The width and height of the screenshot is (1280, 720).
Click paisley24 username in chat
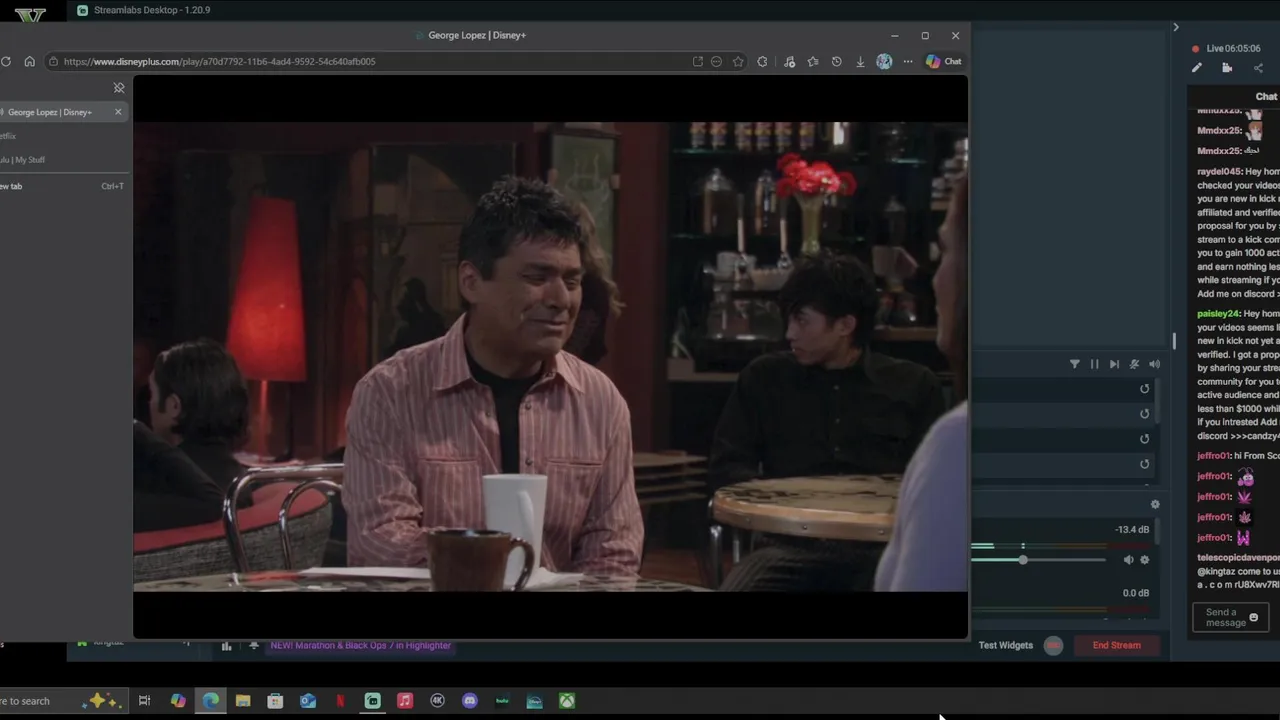click(1218, 314)
